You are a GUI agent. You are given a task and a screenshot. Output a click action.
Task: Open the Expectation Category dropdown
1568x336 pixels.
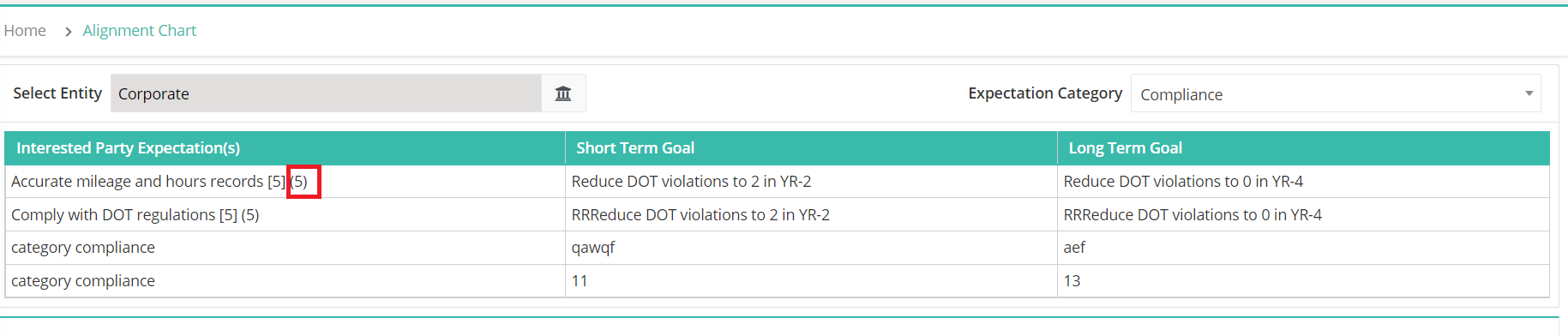(1336, 93)
